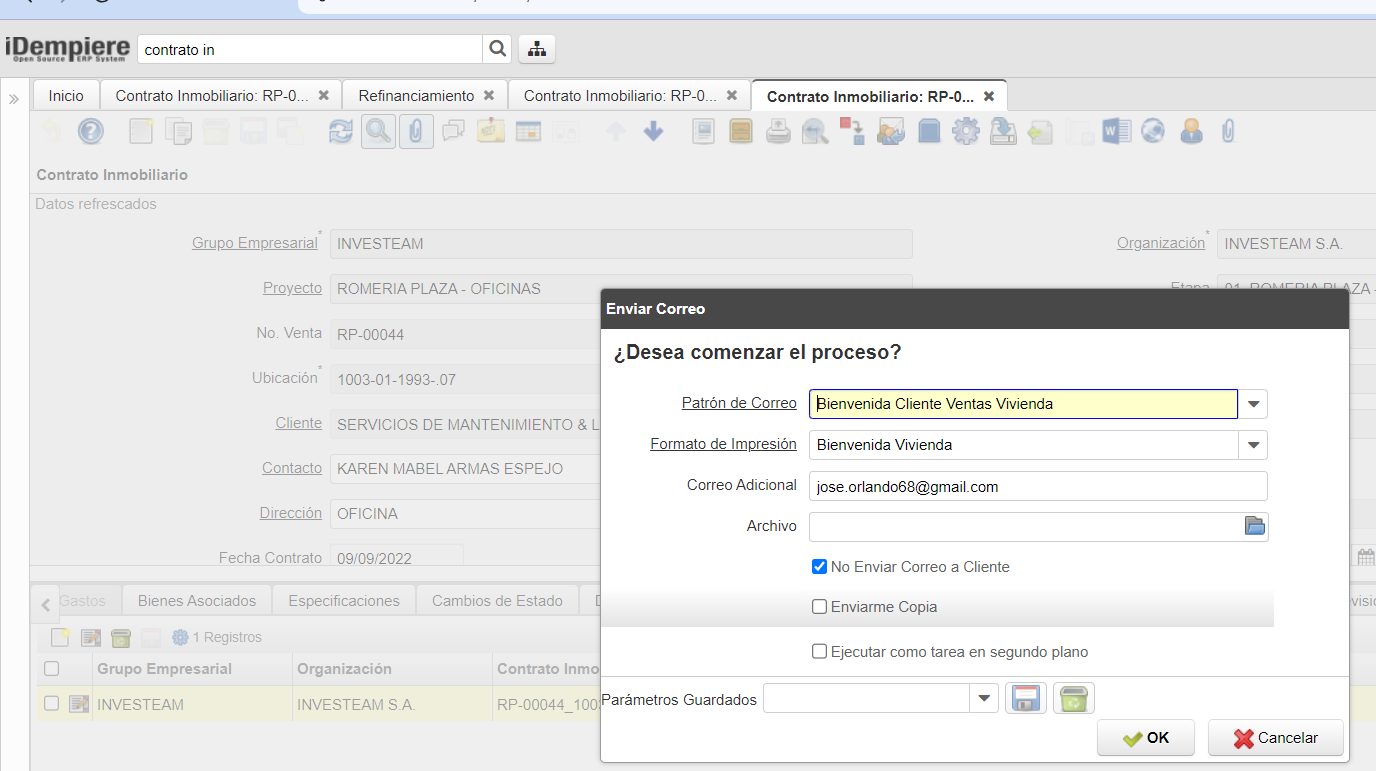Click the Help question mark toolbar icon
The height and width of the screenshot is (771, 1376).
[91, 132]
